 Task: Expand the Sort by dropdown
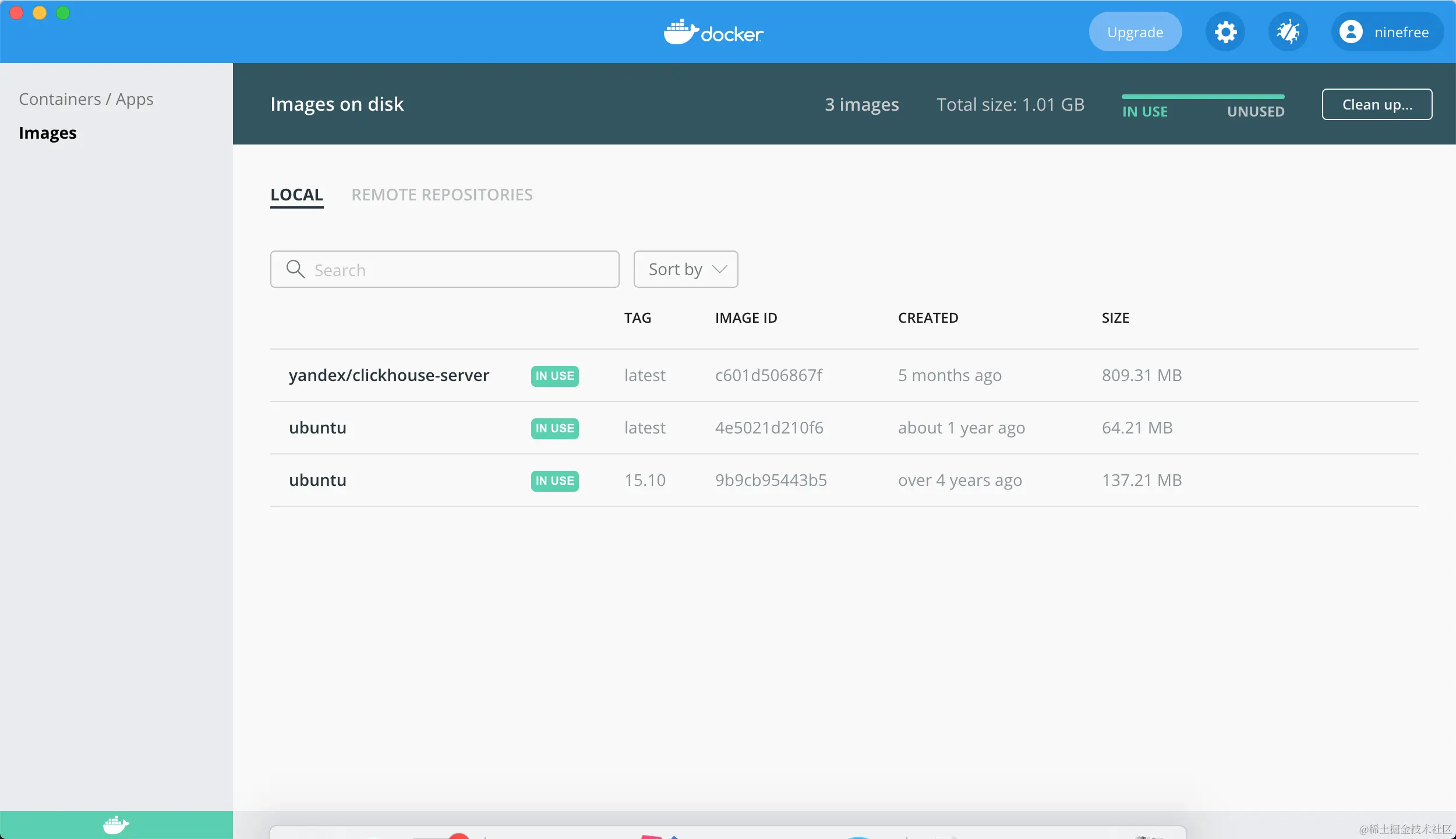click(676, 269)
